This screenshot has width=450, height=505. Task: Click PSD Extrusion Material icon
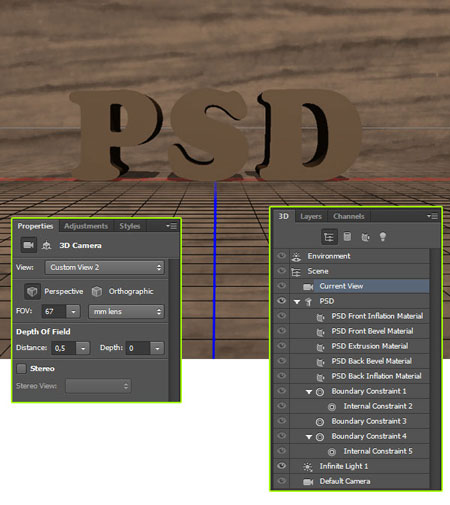coord(320,347)
